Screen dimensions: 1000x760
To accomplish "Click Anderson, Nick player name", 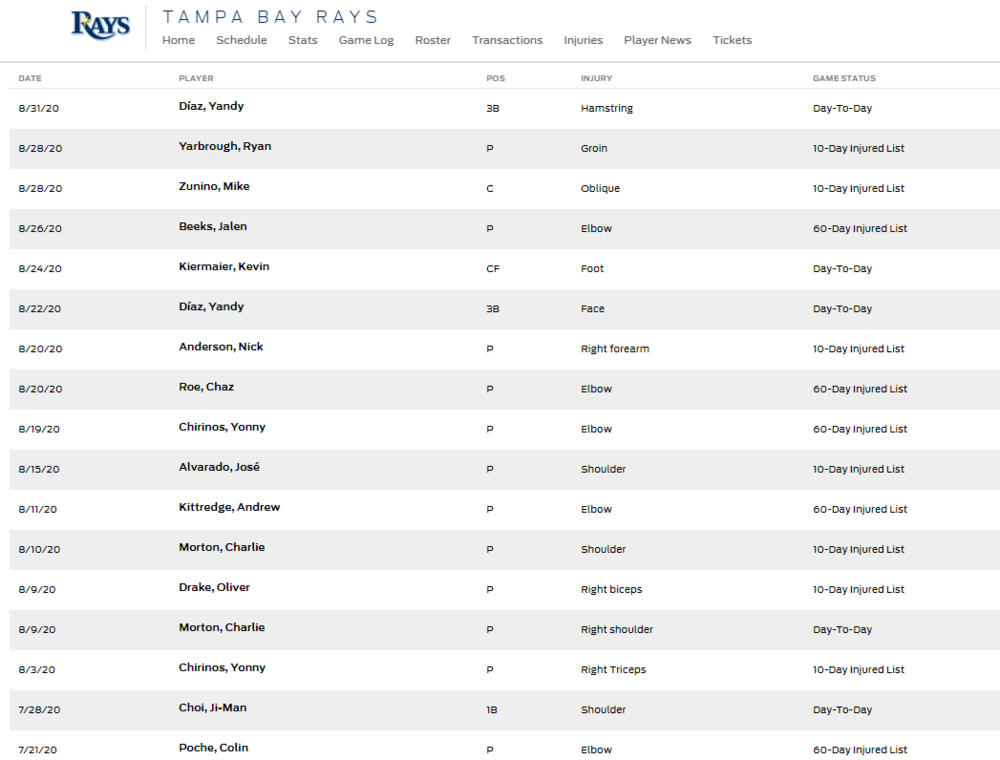I will pos(221,346).
